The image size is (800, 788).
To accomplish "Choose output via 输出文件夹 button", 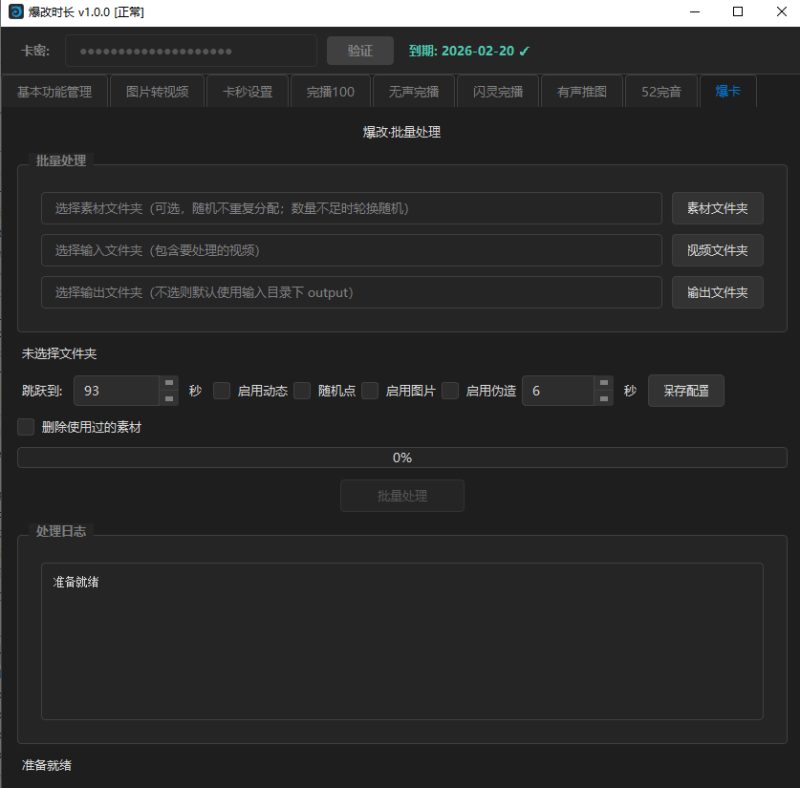I will coord(717,293).
